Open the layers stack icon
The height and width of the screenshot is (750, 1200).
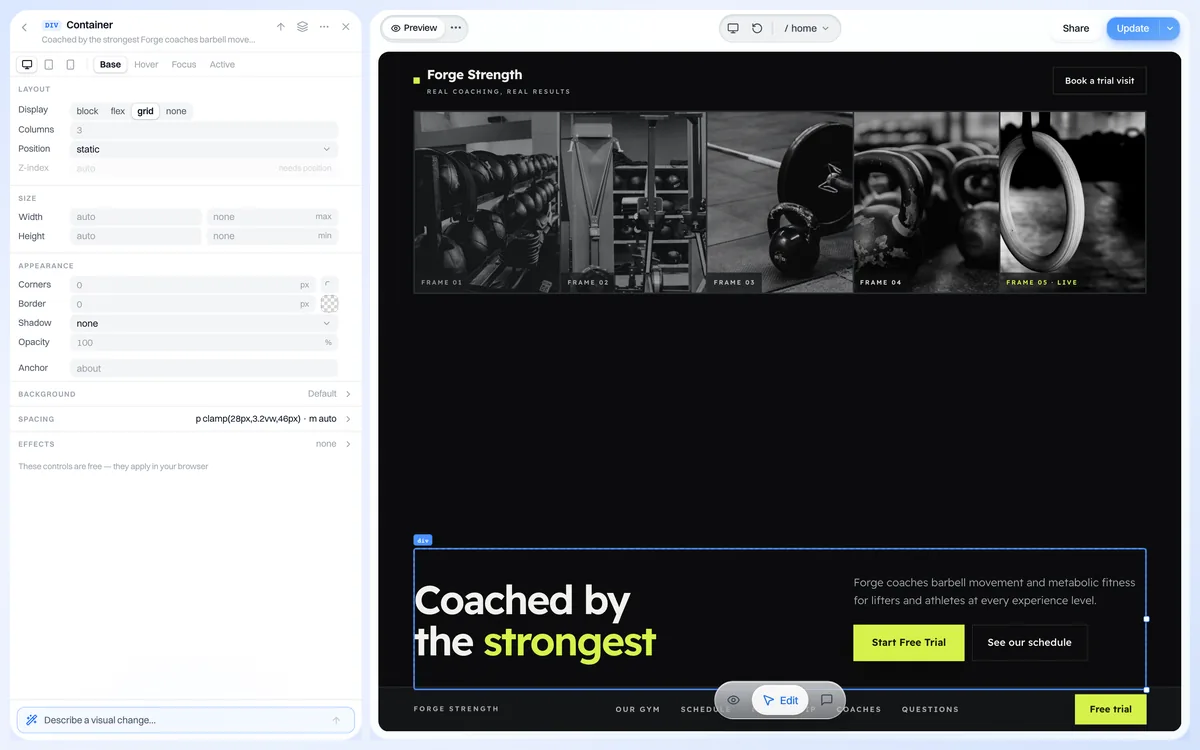302,27
